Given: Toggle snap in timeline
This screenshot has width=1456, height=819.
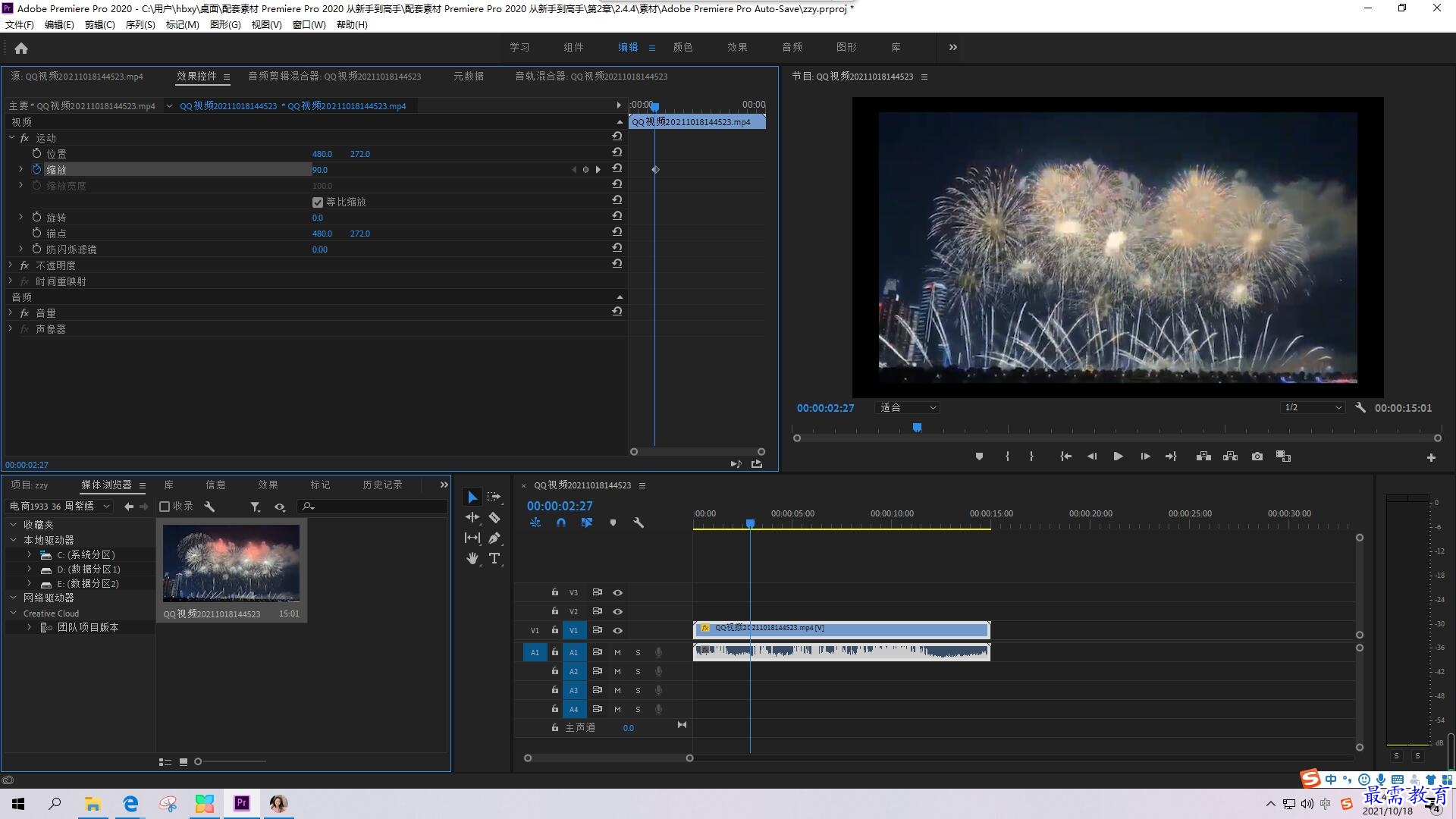Looking at the screenshot, I should [x=561, y=522].
